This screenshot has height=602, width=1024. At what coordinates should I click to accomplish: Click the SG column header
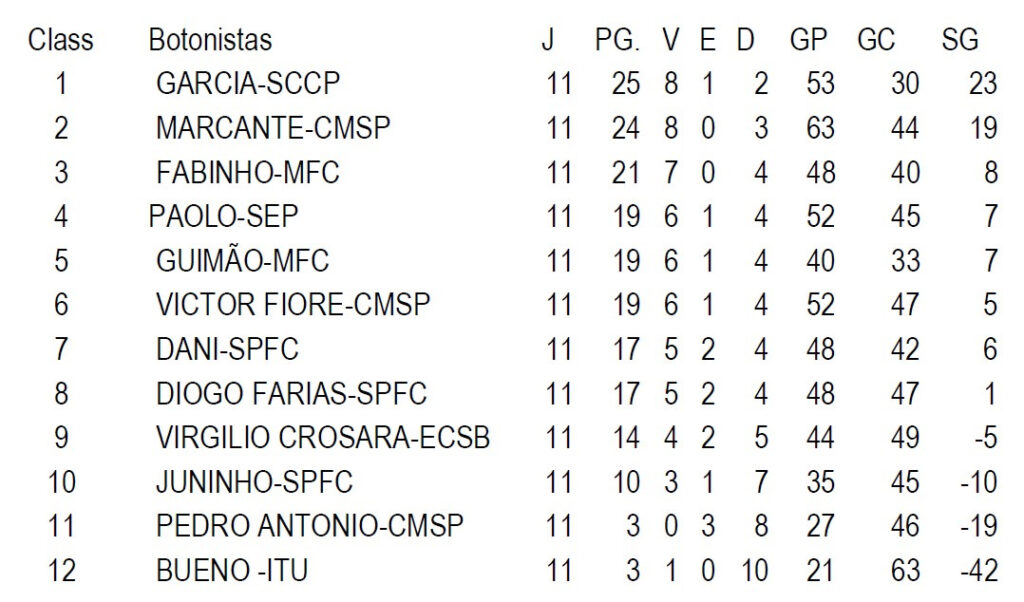(x=959, y=40)
